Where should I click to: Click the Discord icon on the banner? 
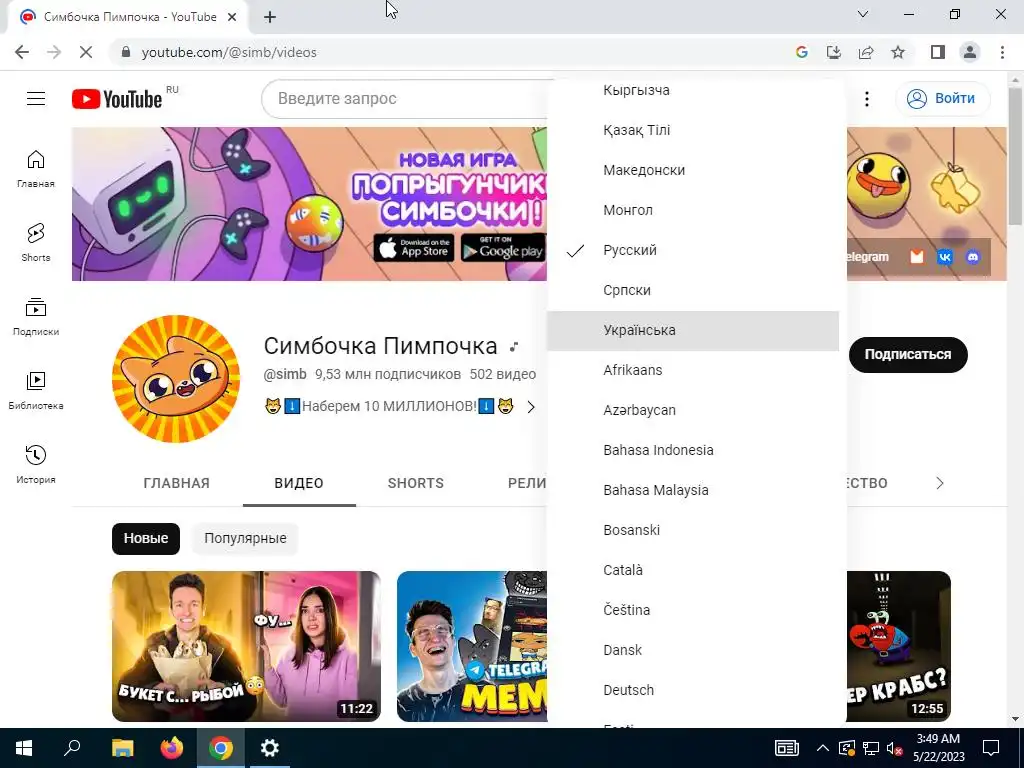tap(973, 257)
